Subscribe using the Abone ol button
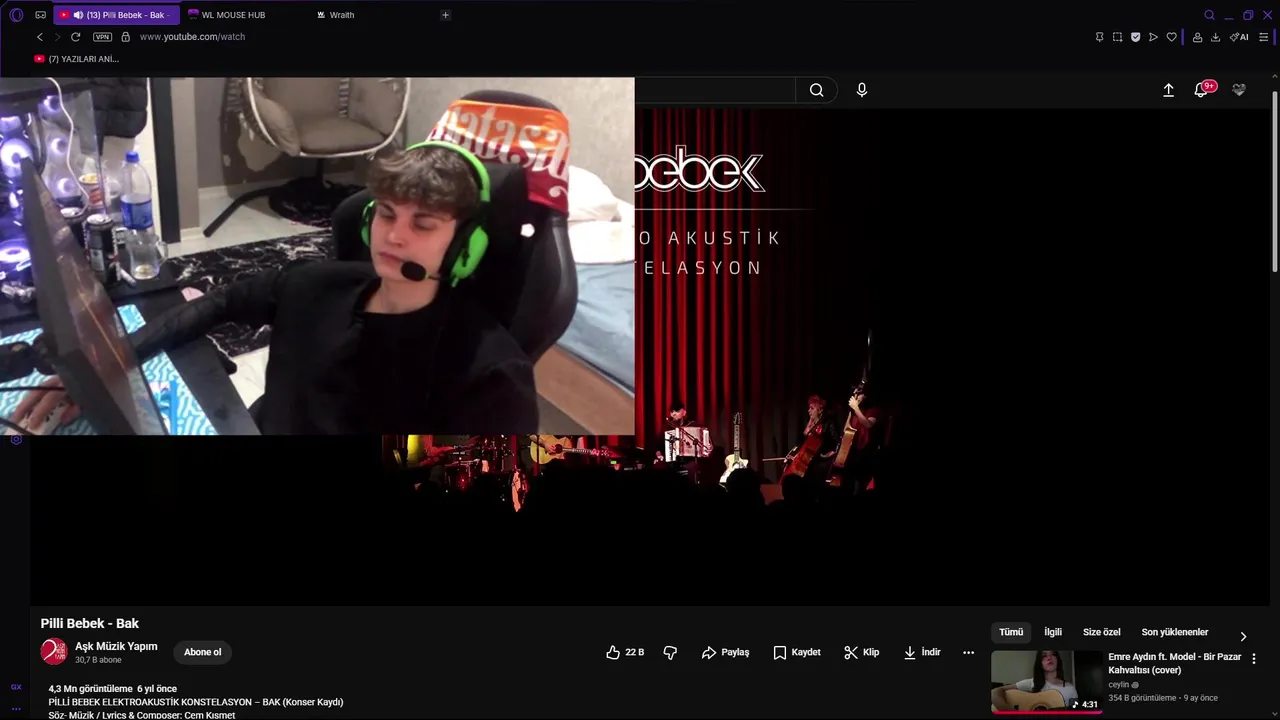1280x720 pixels. tap(202, 652)
